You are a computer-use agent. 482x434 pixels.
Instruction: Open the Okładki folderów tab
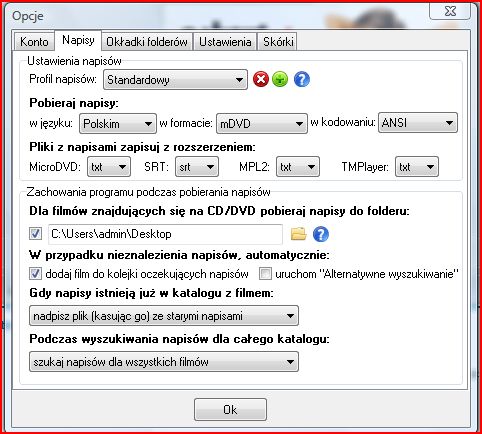coord(147,42)
